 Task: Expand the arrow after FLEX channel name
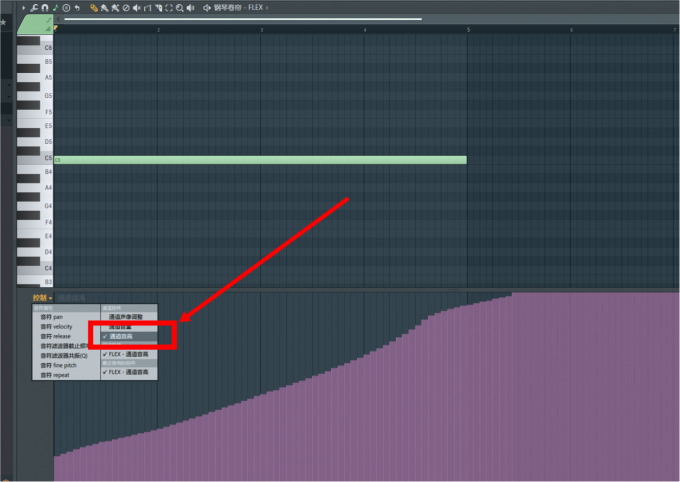click(267, 8)
